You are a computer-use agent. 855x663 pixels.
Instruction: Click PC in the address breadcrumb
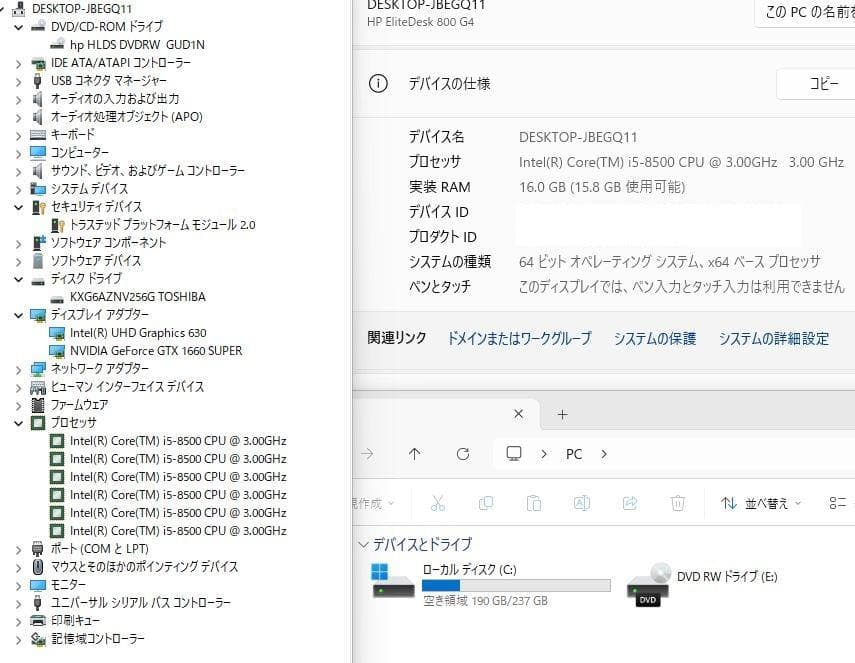click(574, 453)
